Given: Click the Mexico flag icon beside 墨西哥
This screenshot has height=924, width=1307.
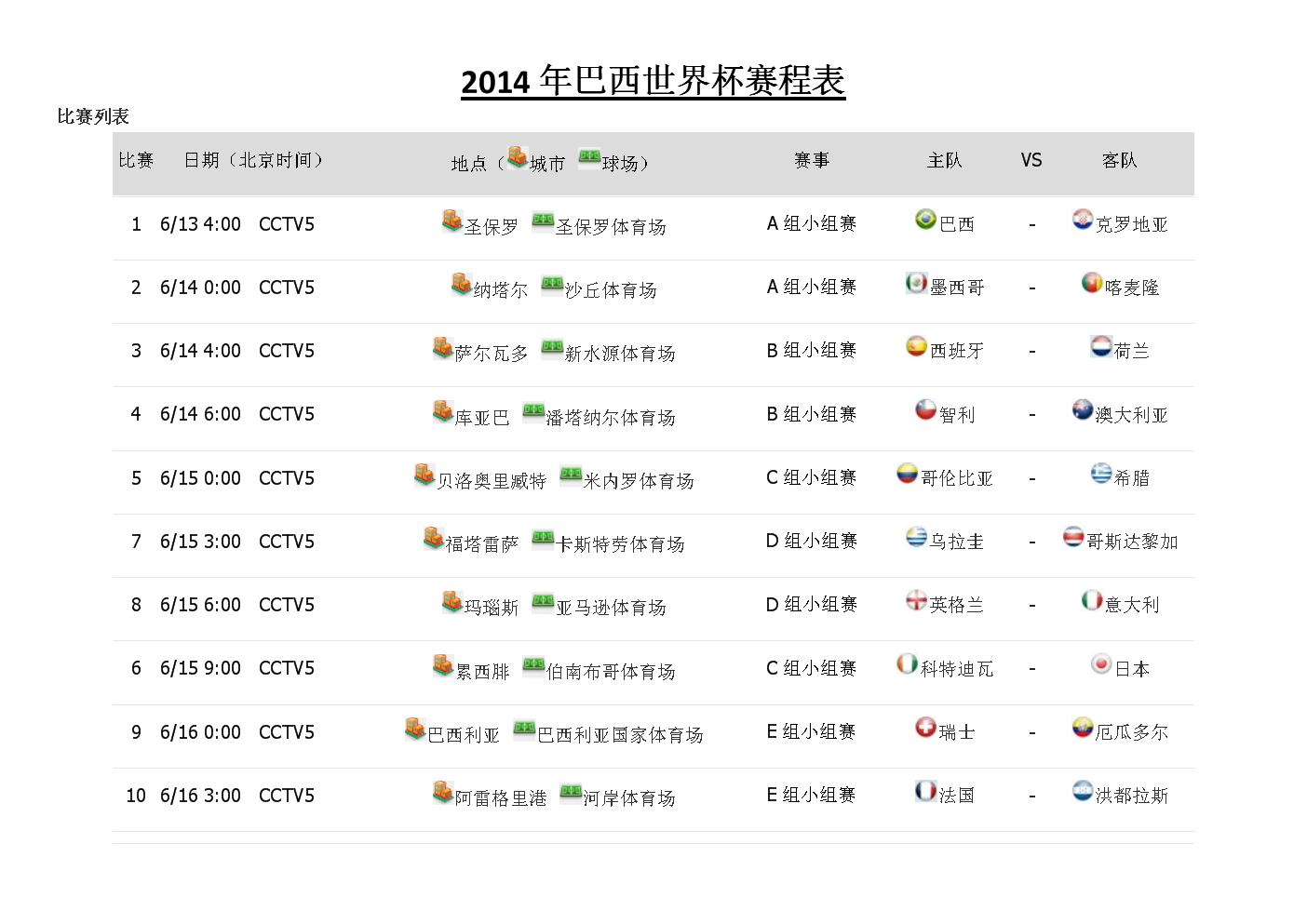Looking at the screenshot, I should (916, 283).
